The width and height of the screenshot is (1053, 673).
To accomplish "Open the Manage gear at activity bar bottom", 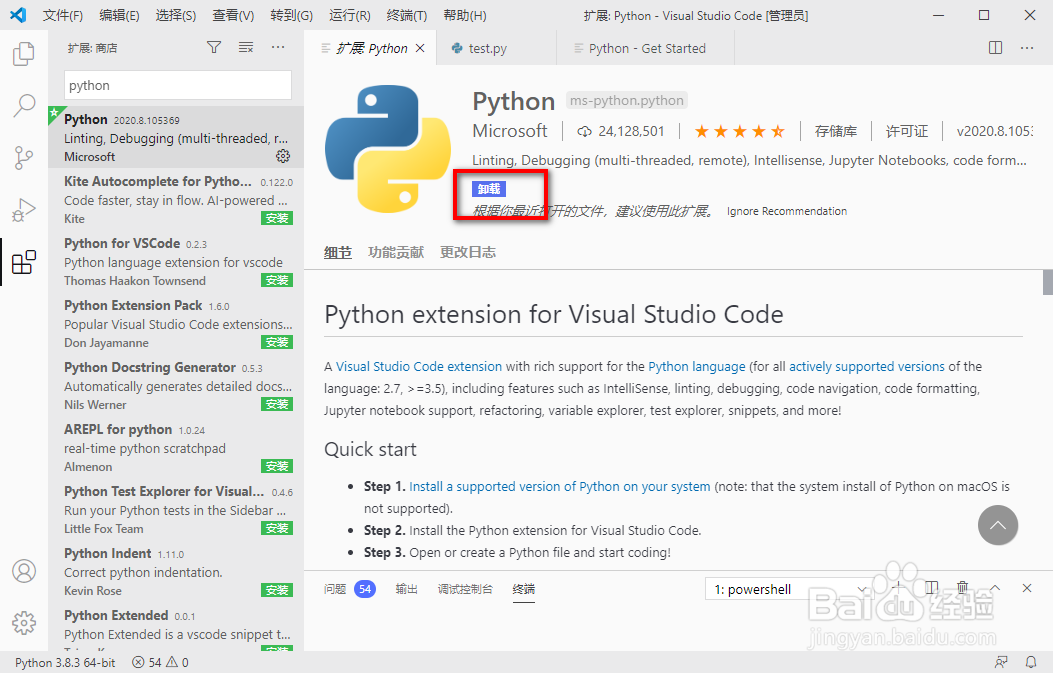I will pyautogui.click(x=24, y=623).
